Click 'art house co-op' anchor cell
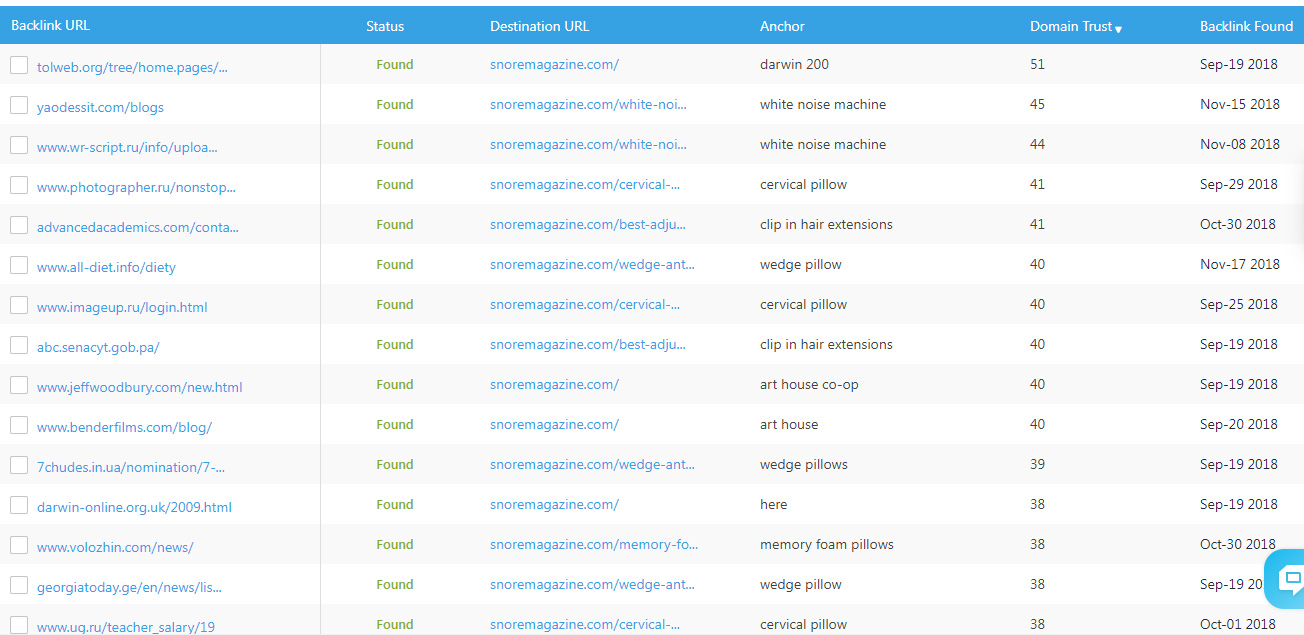This screenshot has height=635, width=1304. pyautogui.click(x=809, y=384)
